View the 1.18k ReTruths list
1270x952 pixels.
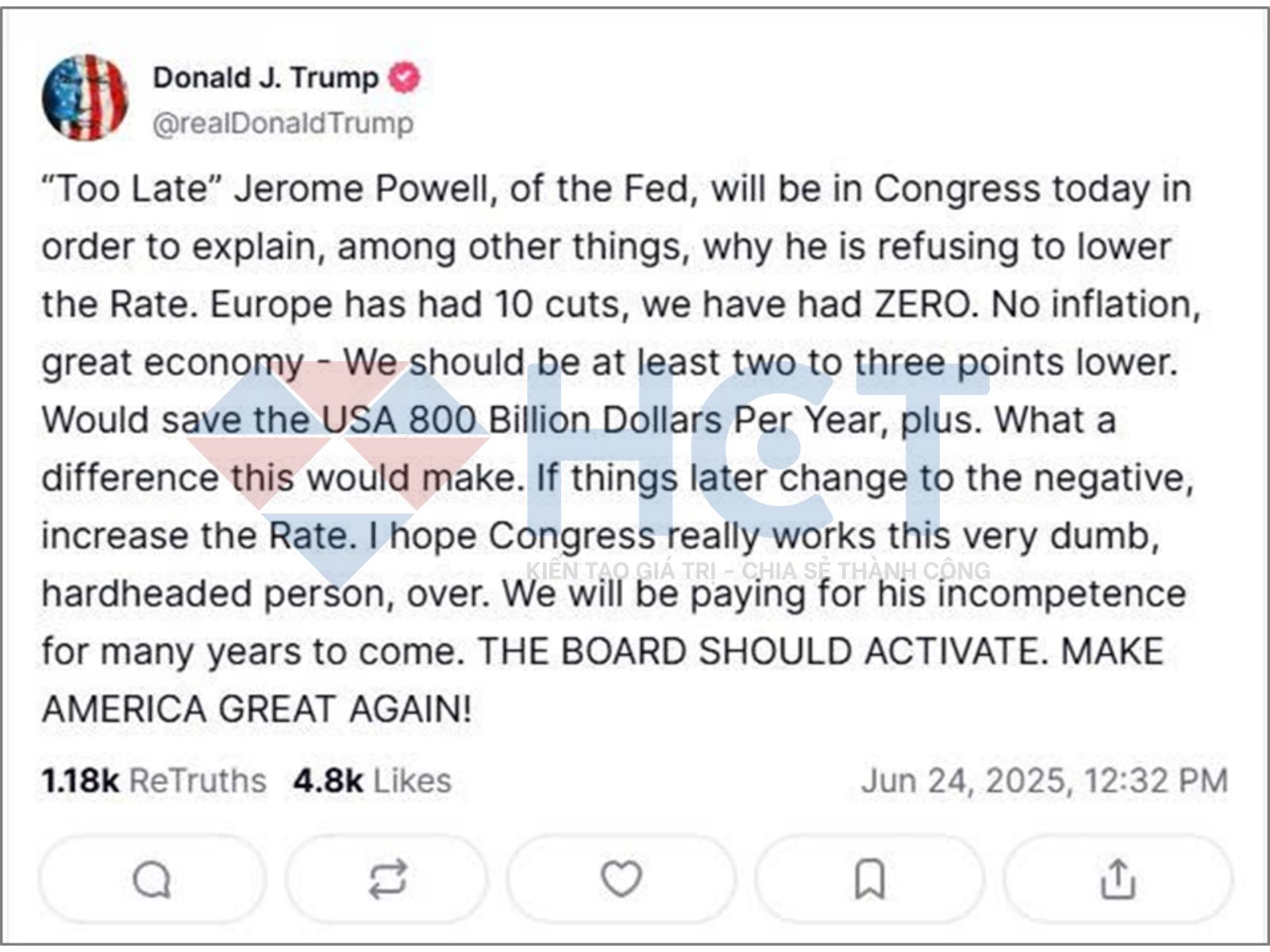click(x=154, y=781)
